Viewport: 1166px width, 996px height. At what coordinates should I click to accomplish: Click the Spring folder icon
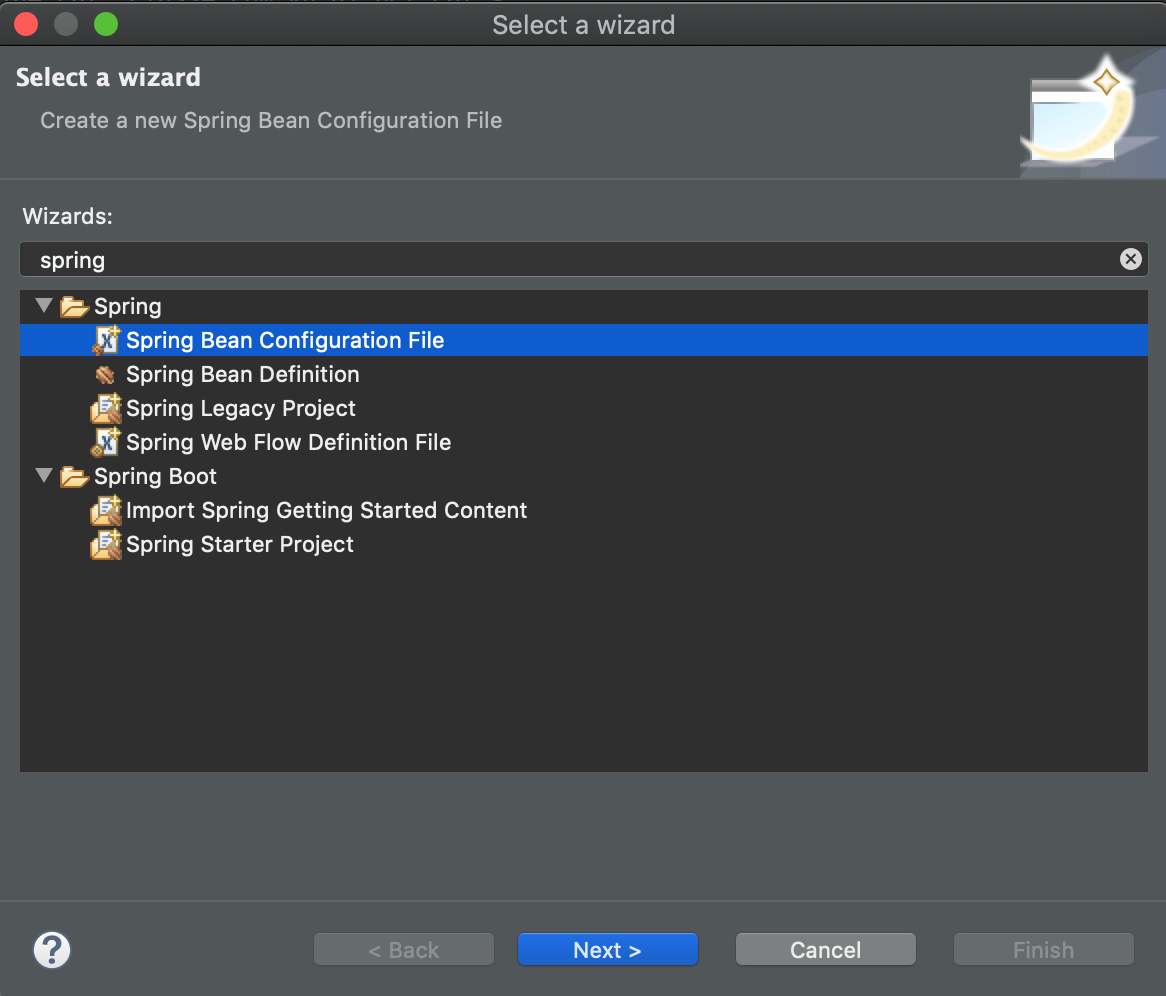[74, 306]
